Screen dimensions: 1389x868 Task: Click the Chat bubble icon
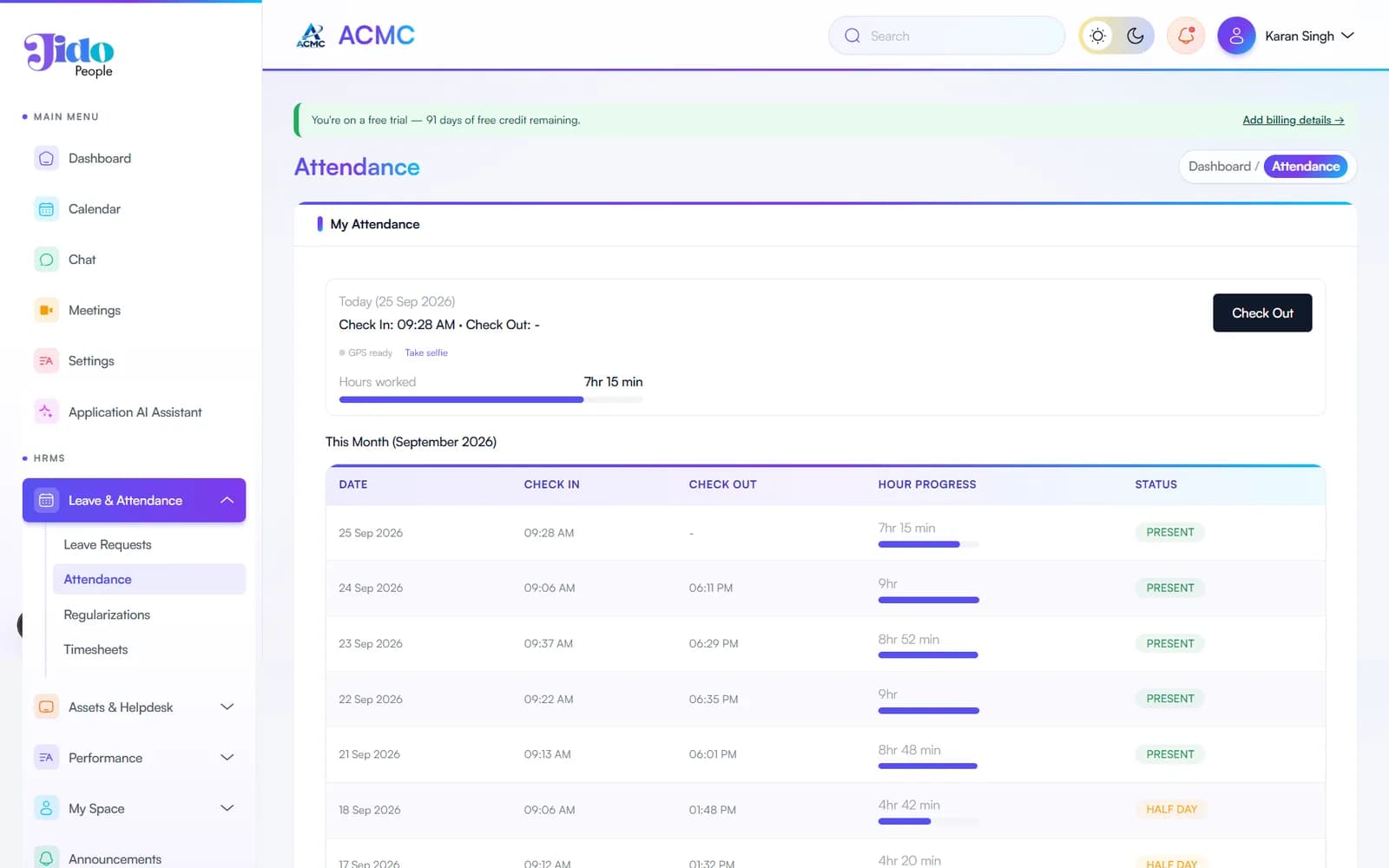[x=46, y=260]
